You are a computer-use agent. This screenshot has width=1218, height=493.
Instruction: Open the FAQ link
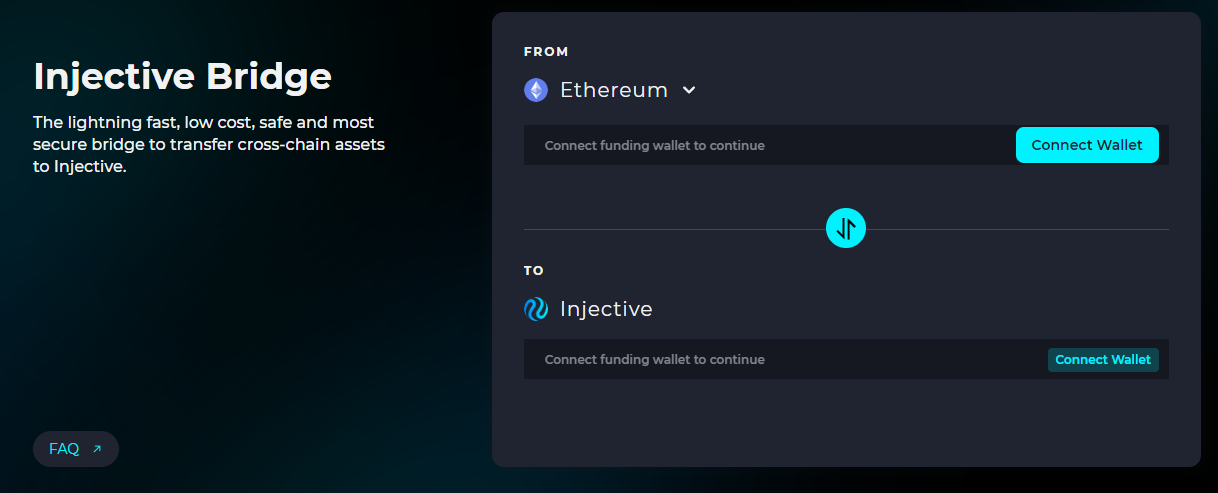click(x=76, y=449)
